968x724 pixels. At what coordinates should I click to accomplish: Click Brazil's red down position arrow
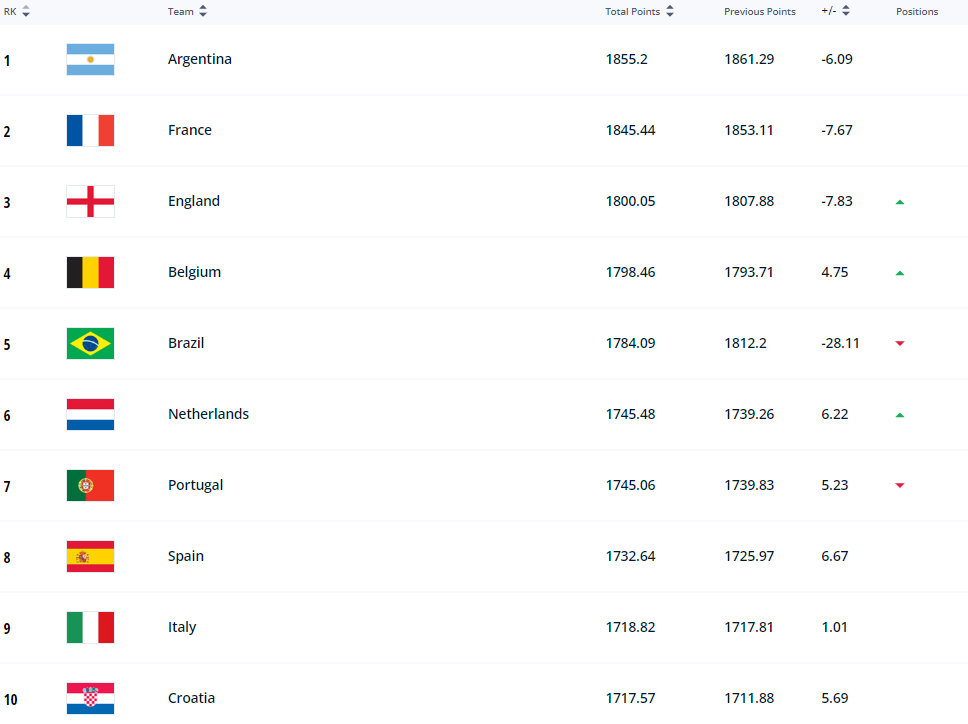pos(900,344)
